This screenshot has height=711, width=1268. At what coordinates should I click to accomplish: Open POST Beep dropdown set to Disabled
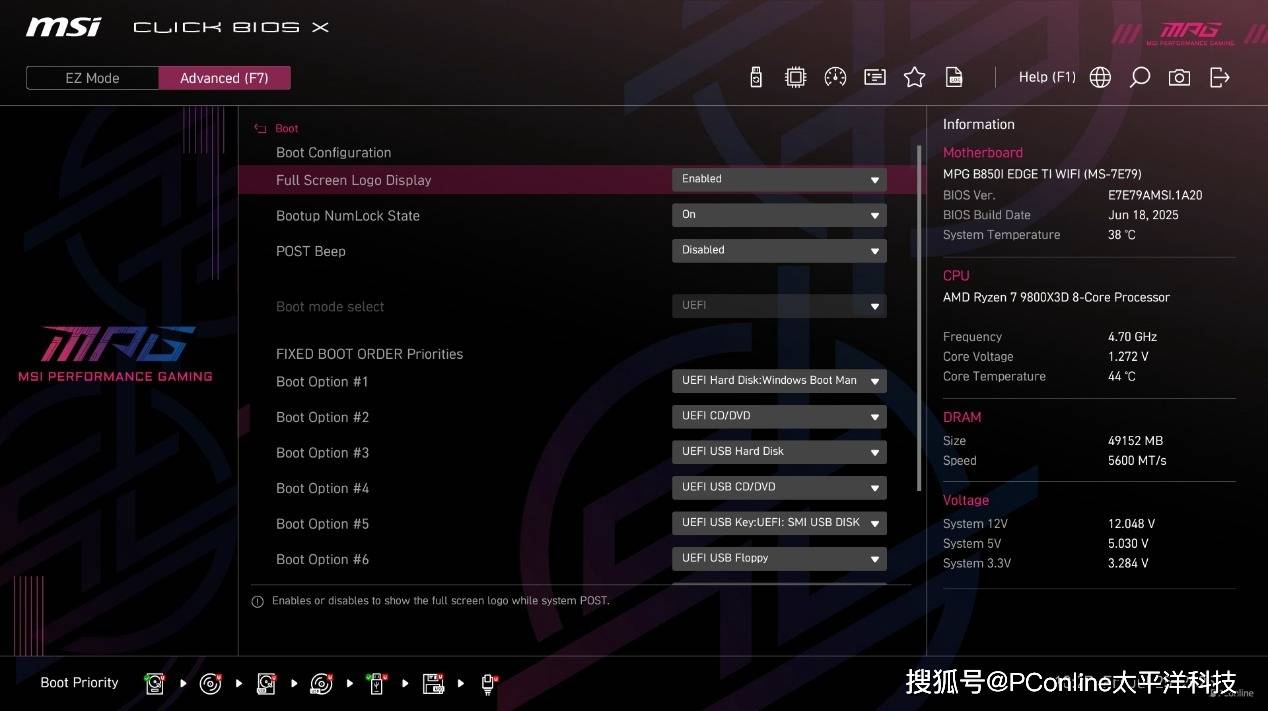(x=779, y=250)
